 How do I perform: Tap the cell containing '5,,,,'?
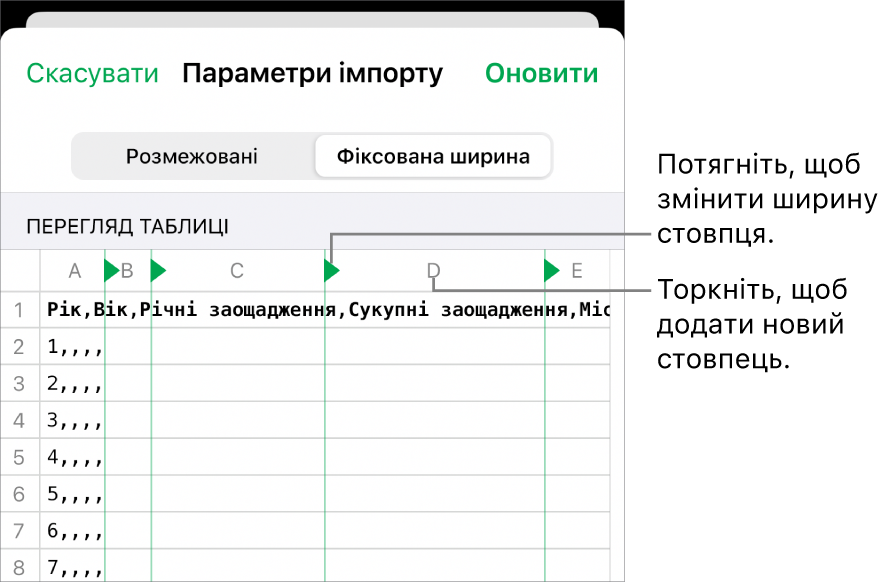[x=74, y=494]
